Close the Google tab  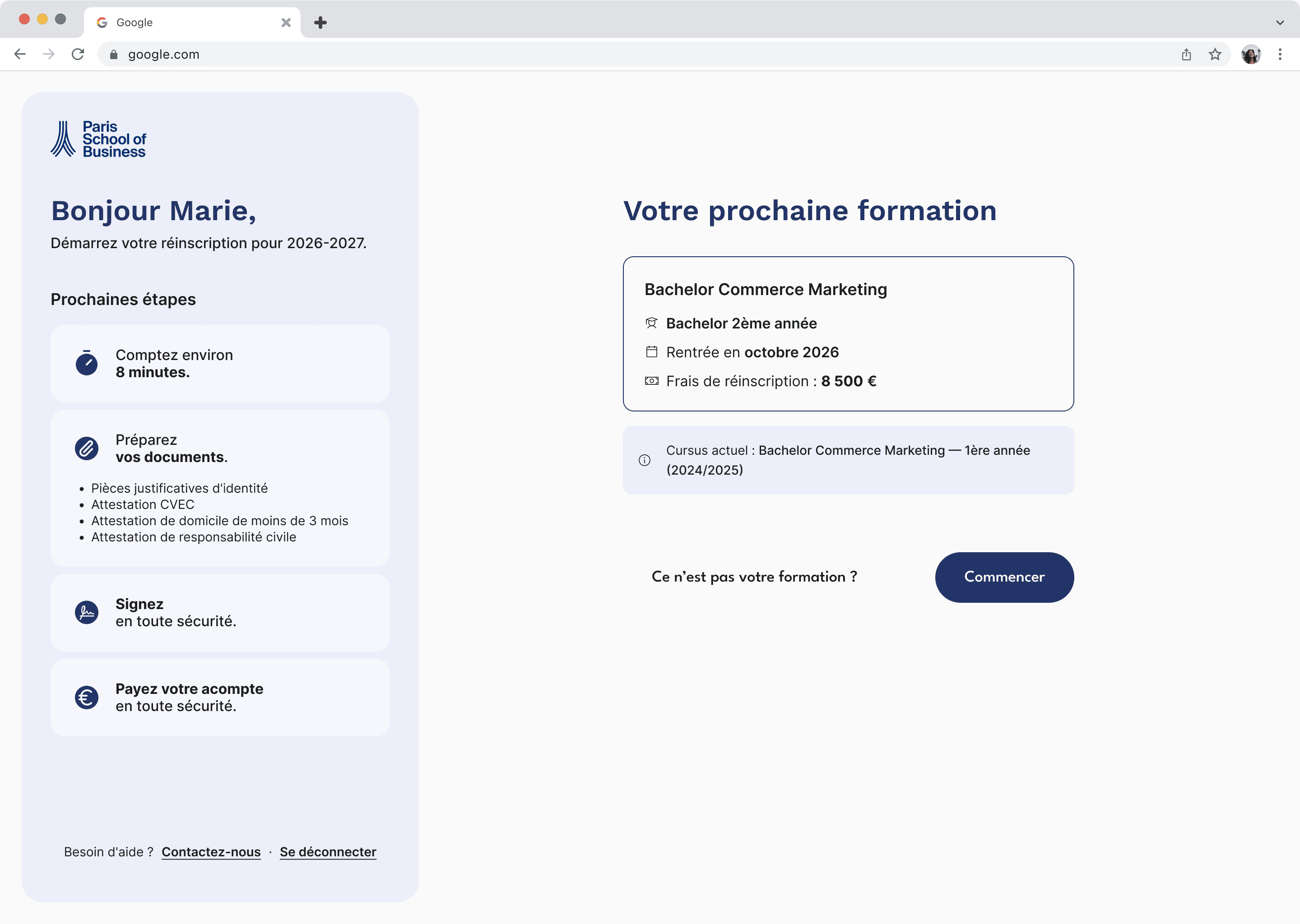tap(286, 22)
